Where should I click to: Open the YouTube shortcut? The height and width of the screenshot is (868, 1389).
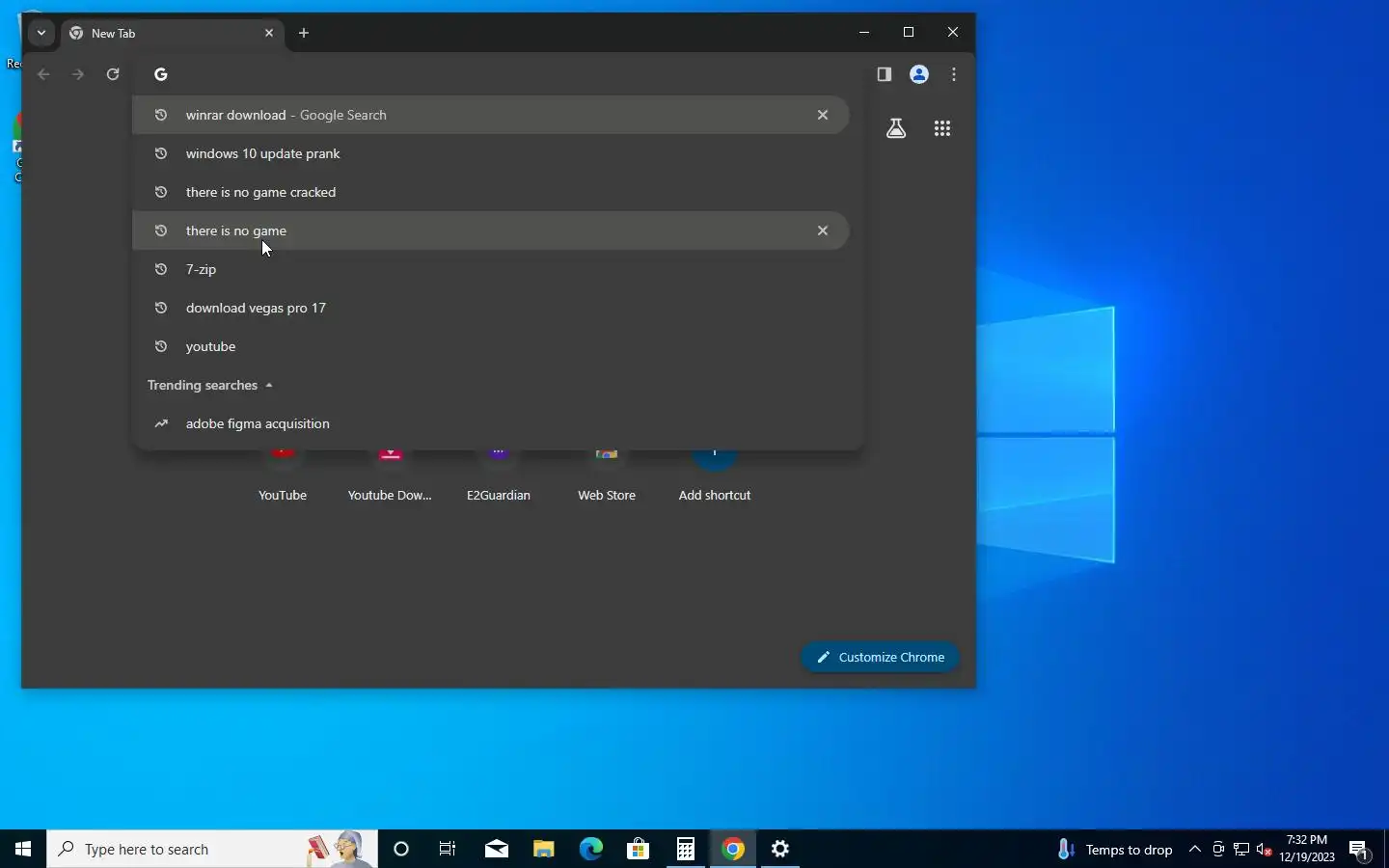[283, 479]
